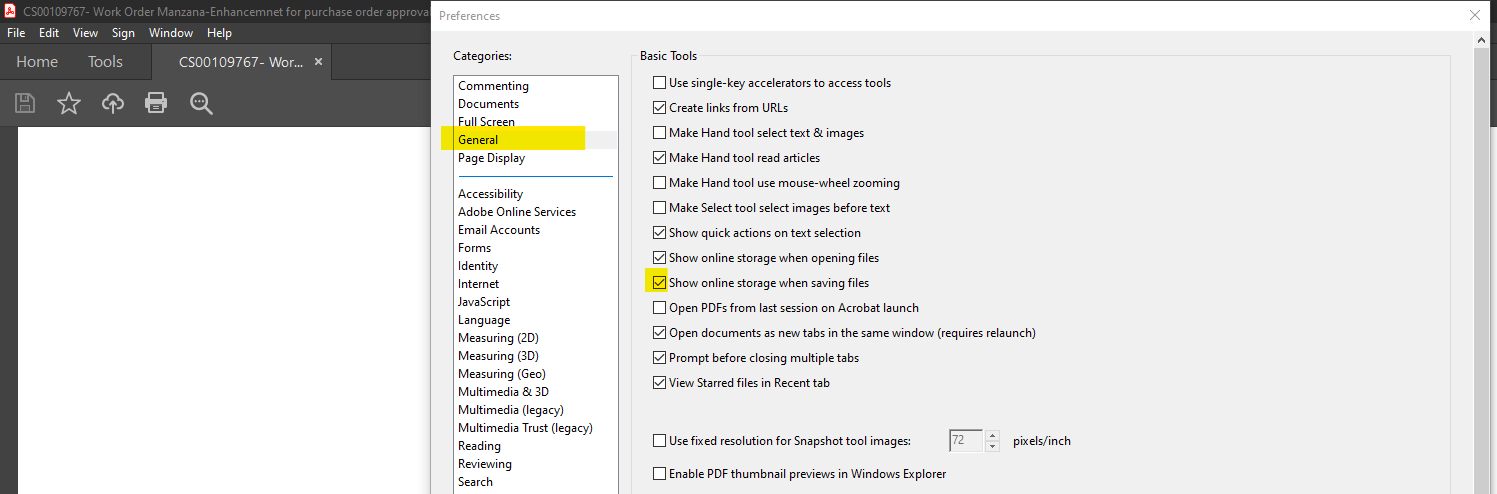The height and width of the screenshot is (494, 1497).
Task: Enable fixed resolution for Snapshot tool images
Action: tap(659, 441)
